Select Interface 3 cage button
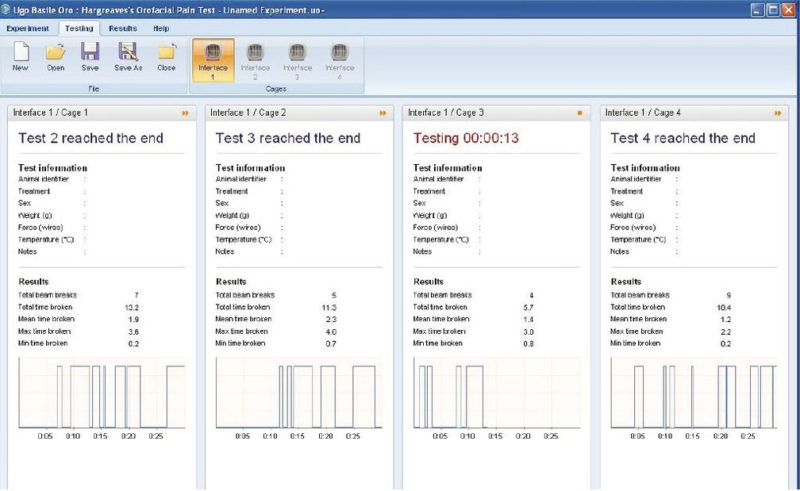 pos(297,60)
